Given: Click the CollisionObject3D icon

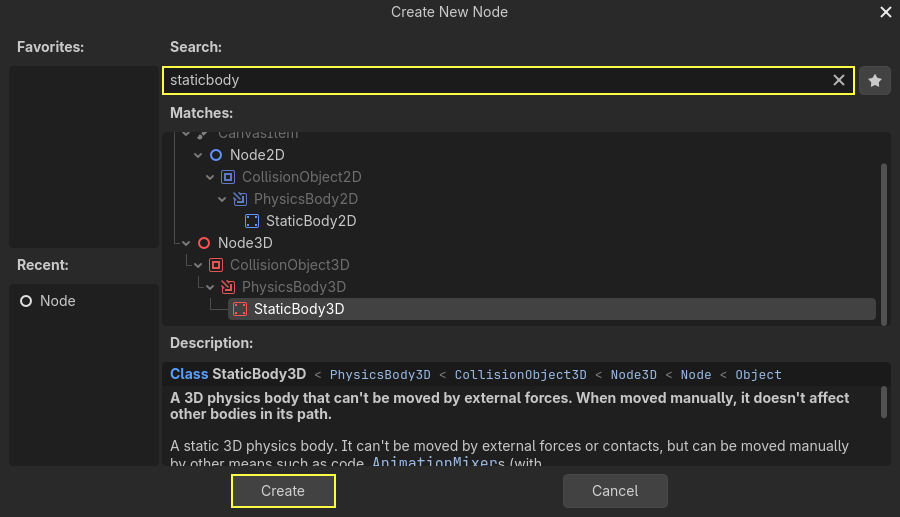Looking at the screenshot, I should pyautogui.click(x=216, y=265).
